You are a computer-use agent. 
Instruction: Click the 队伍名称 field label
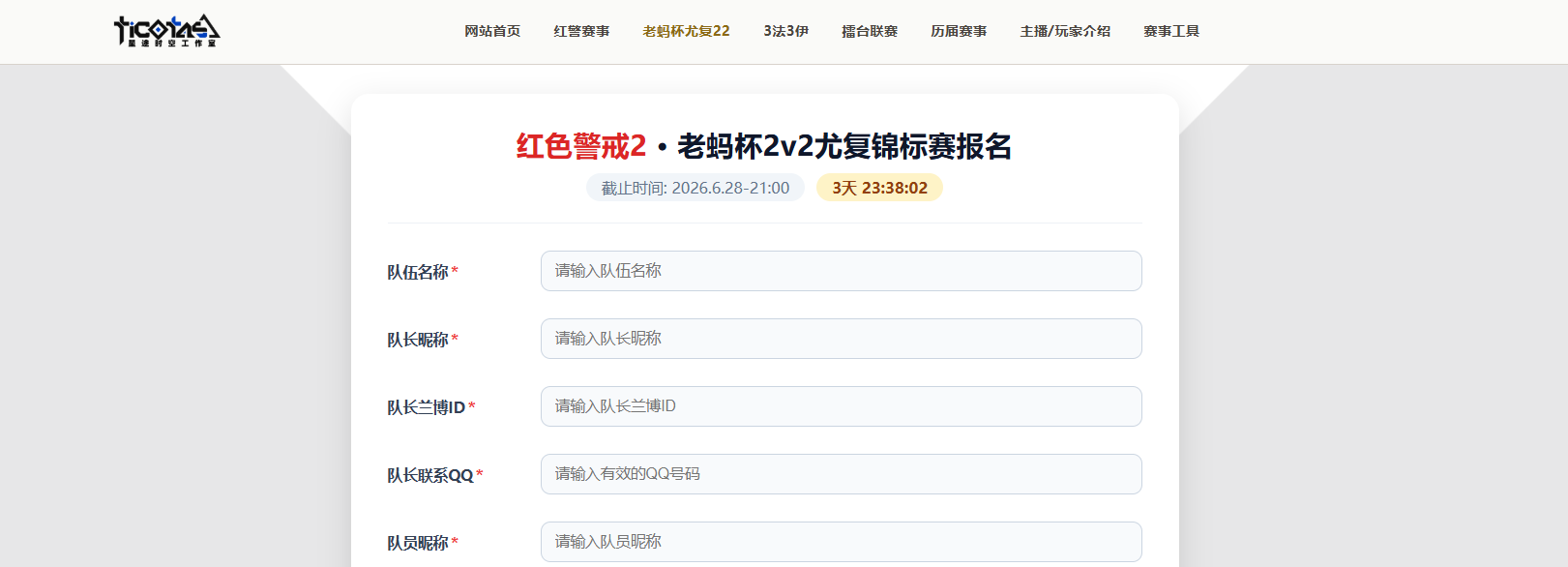pyautogui.click(x=418, y=272)
